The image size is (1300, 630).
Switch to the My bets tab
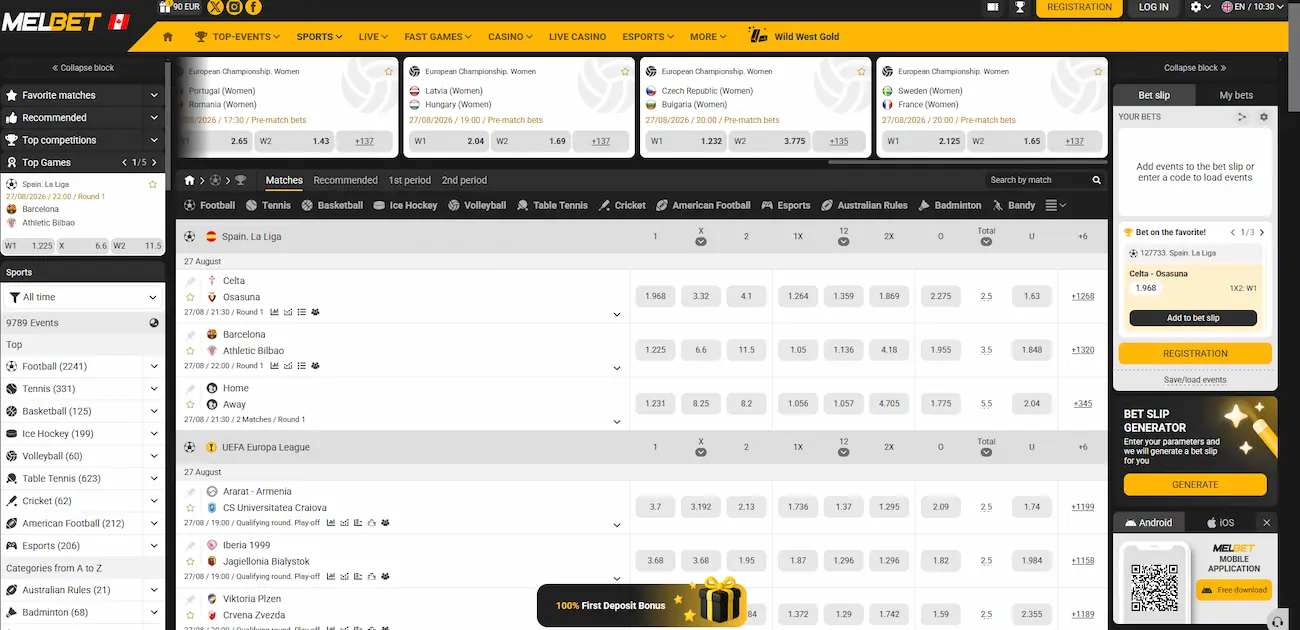tap(1236, 95)
